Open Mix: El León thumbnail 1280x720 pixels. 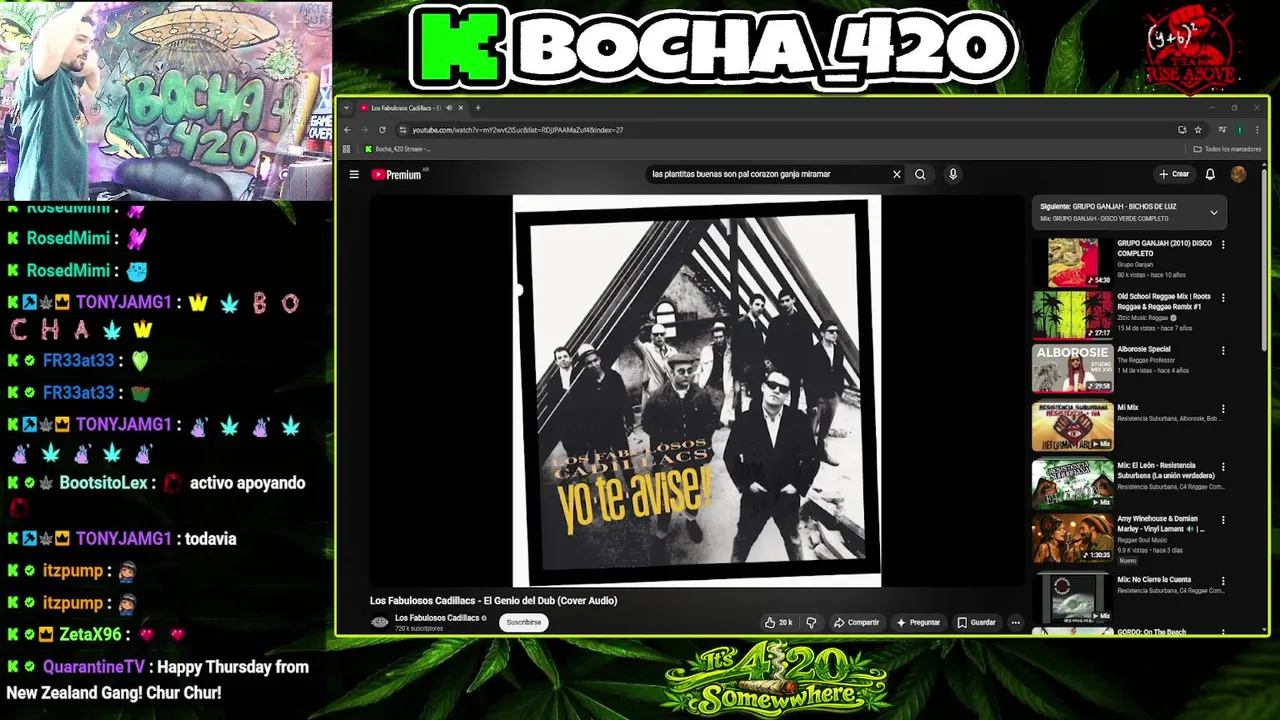click(x=1072, y=484)
